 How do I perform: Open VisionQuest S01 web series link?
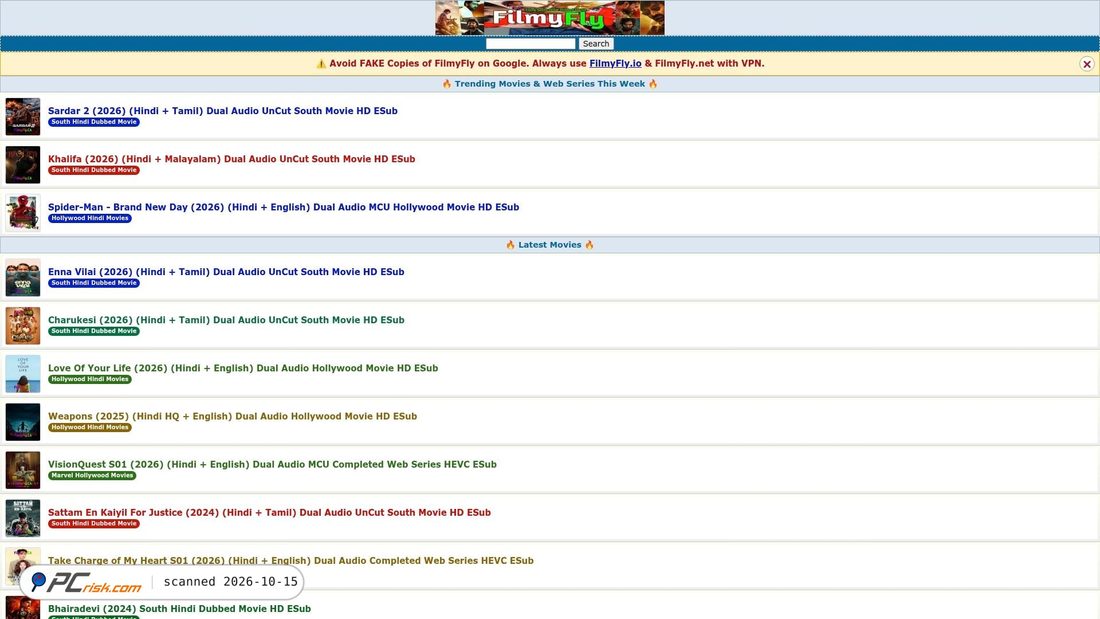pyautogui.click(x=272, y=465)
